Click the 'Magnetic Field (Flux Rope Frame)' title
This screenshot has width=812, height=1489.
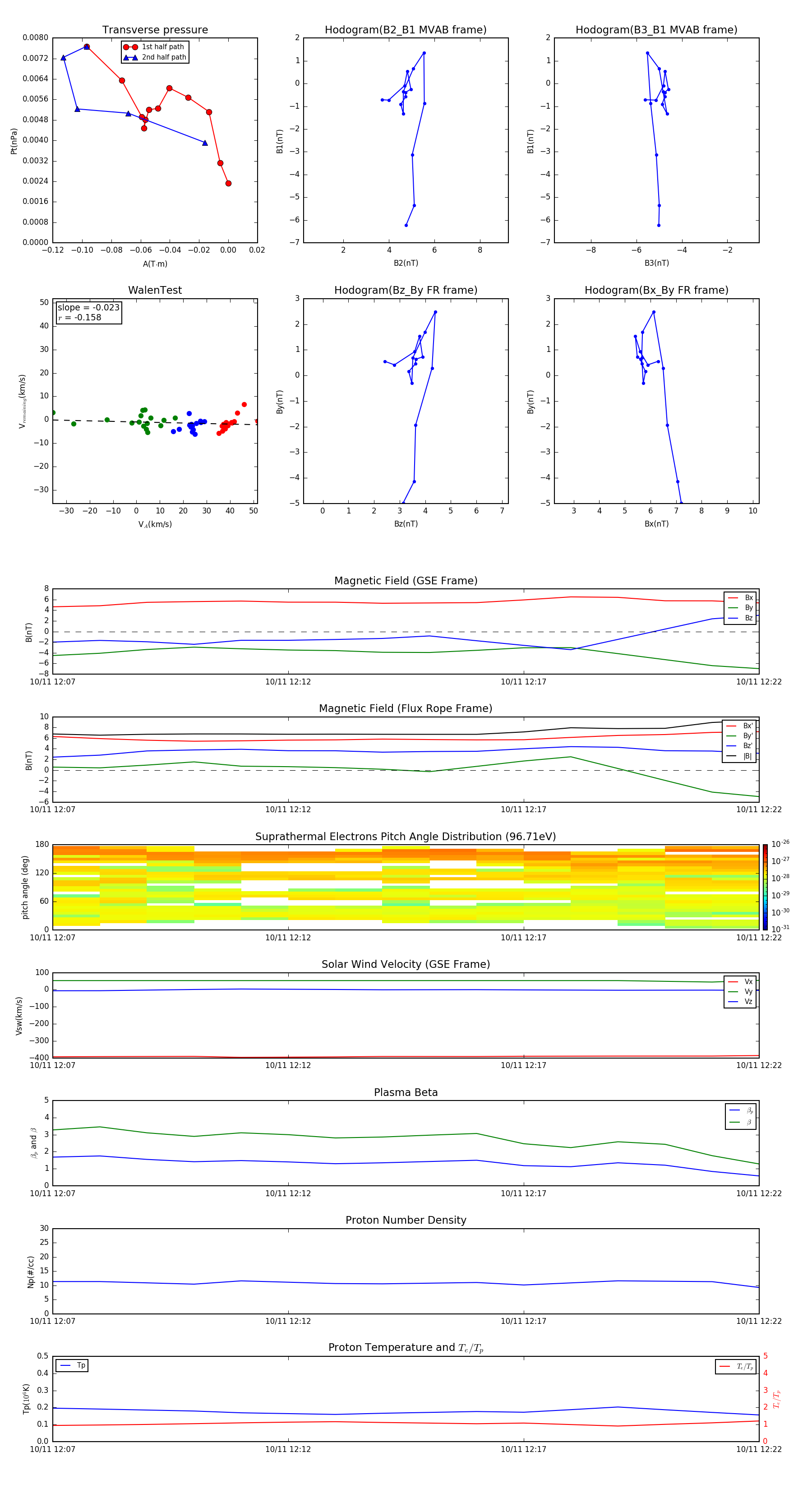tap(406, 709)
